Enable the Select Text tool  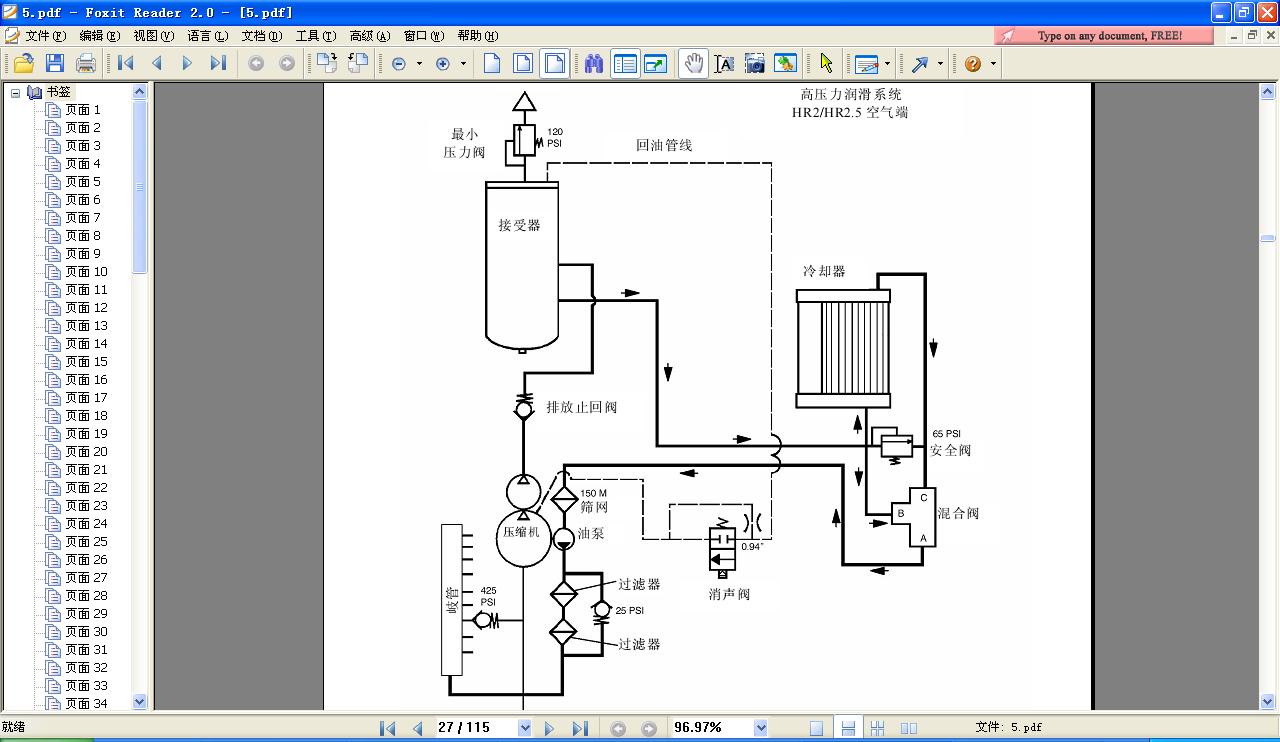[x=723, y=63]
